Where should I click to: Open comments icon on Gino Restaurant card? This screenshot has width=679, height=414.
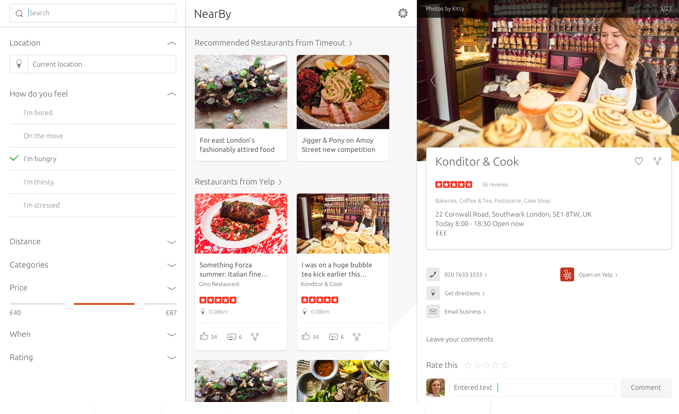pos(232,336)
